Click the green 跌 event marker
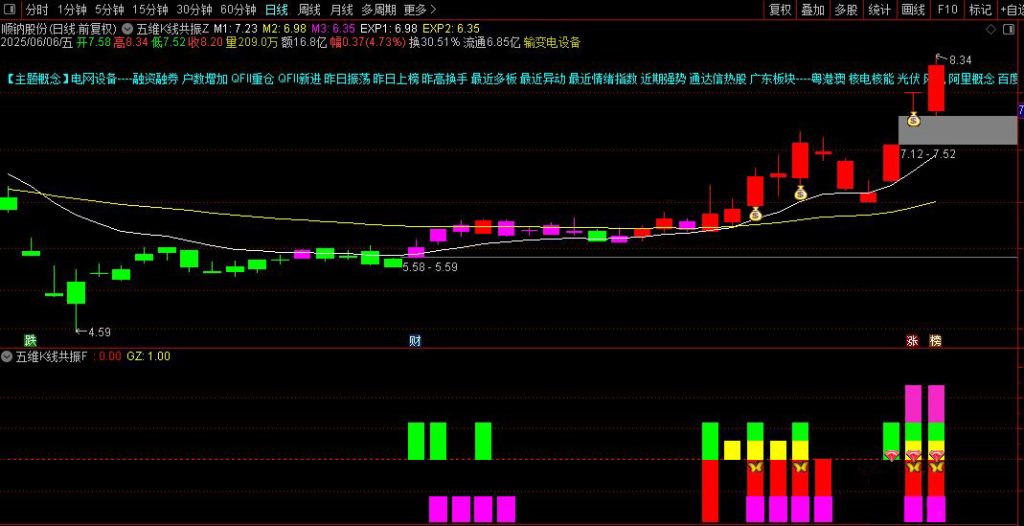The image size is (1024, 526). pos(30,340)
